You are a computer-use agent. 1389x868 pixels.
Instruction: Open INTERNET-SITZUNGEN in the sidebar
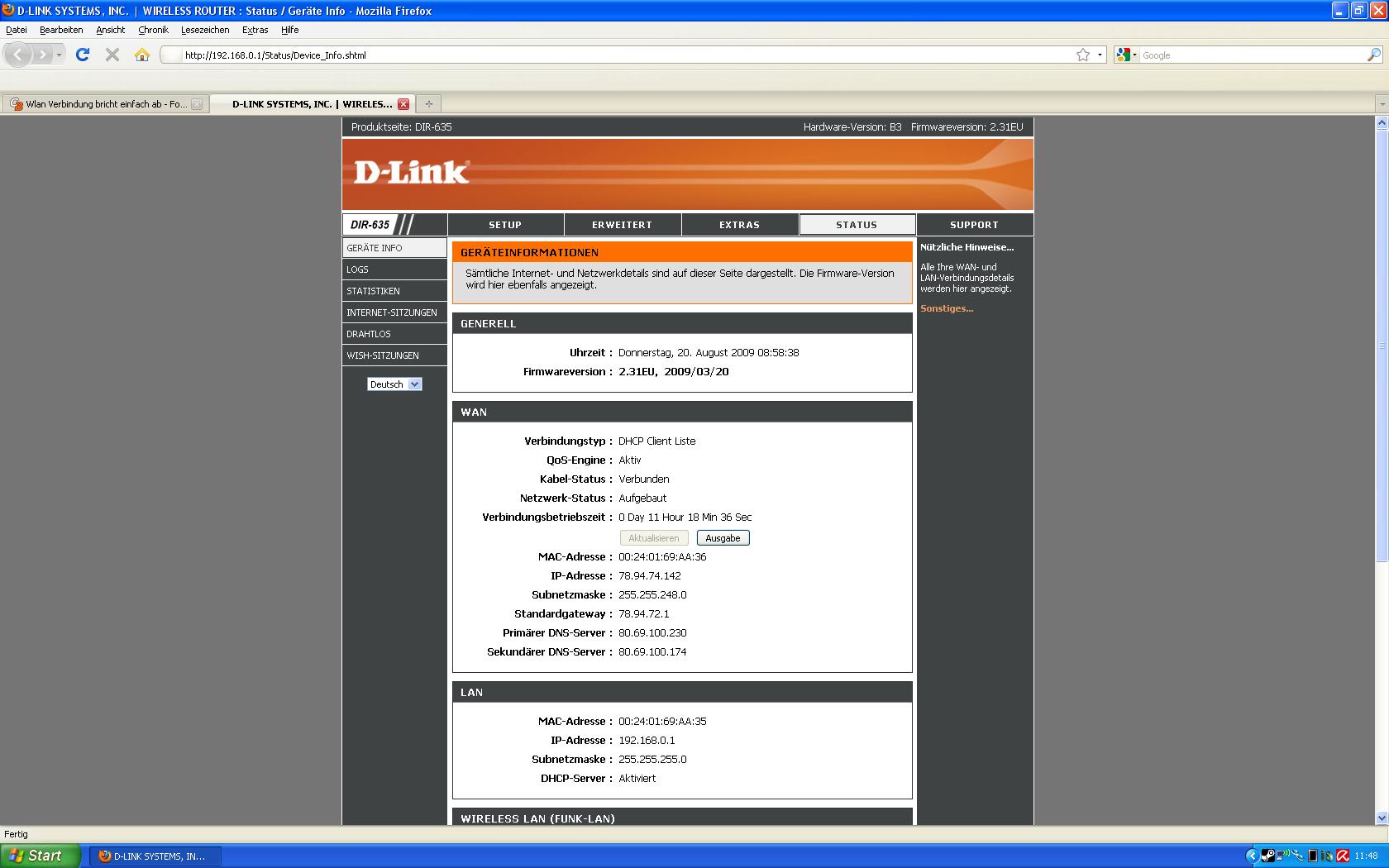click(x=394, y=312)
